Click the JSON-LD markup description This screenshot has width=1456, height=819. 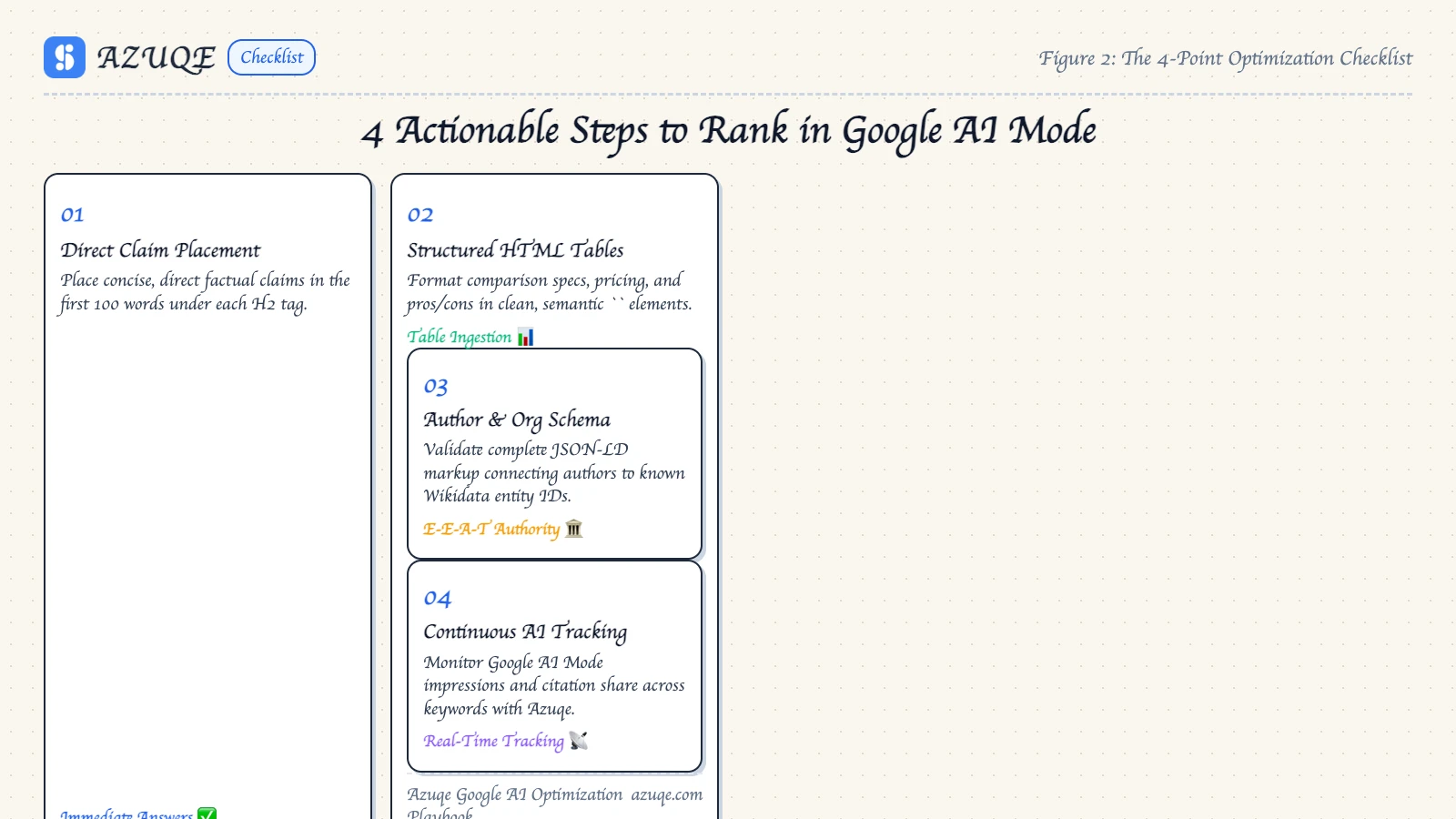pyautogui.click(x=554, y=472)
